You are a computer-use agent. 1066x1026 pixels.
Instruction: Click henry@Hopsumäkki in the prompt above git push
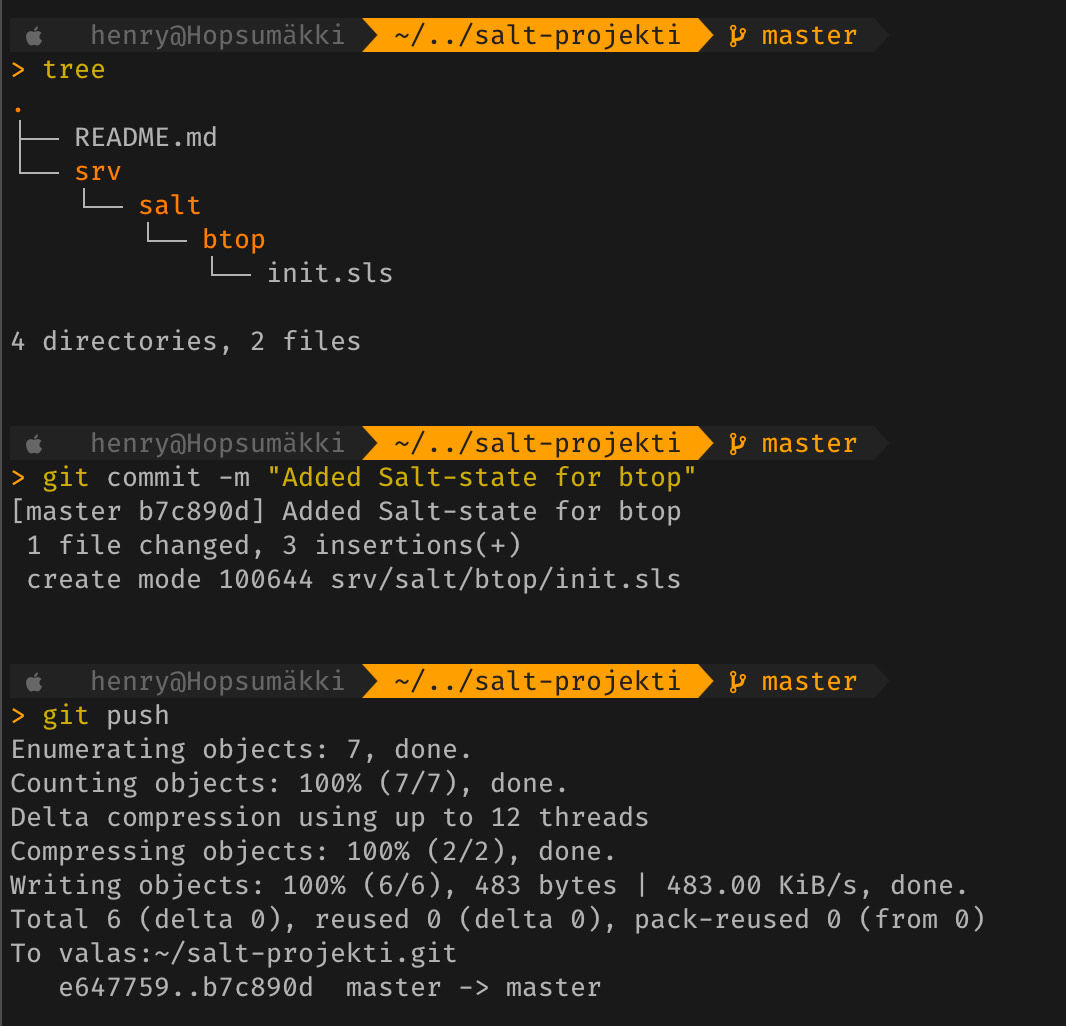coord(217,682)
